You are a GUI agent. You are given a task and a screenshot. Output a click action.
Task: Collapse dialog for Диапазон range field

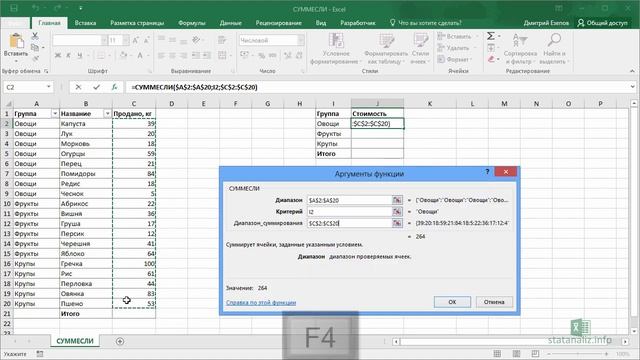point(397,200)
